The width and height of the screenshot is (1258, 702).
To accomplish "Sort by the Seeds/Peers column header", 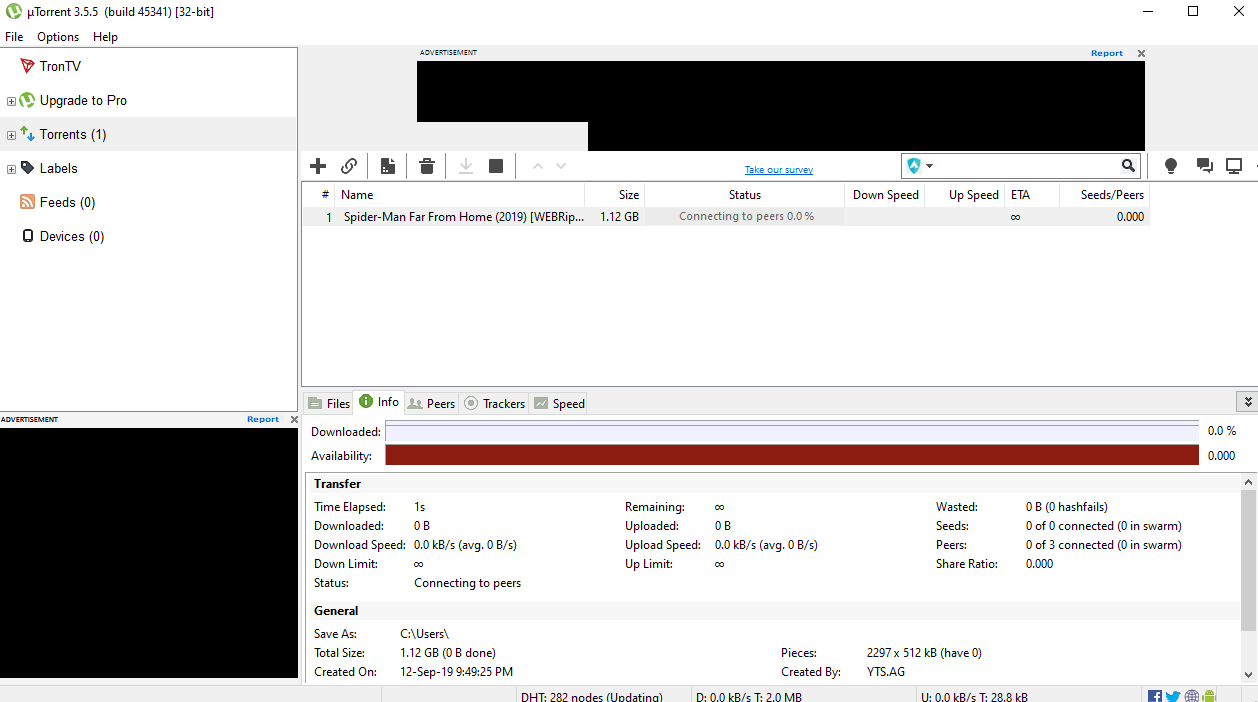I will click(x=1105, y=195).
